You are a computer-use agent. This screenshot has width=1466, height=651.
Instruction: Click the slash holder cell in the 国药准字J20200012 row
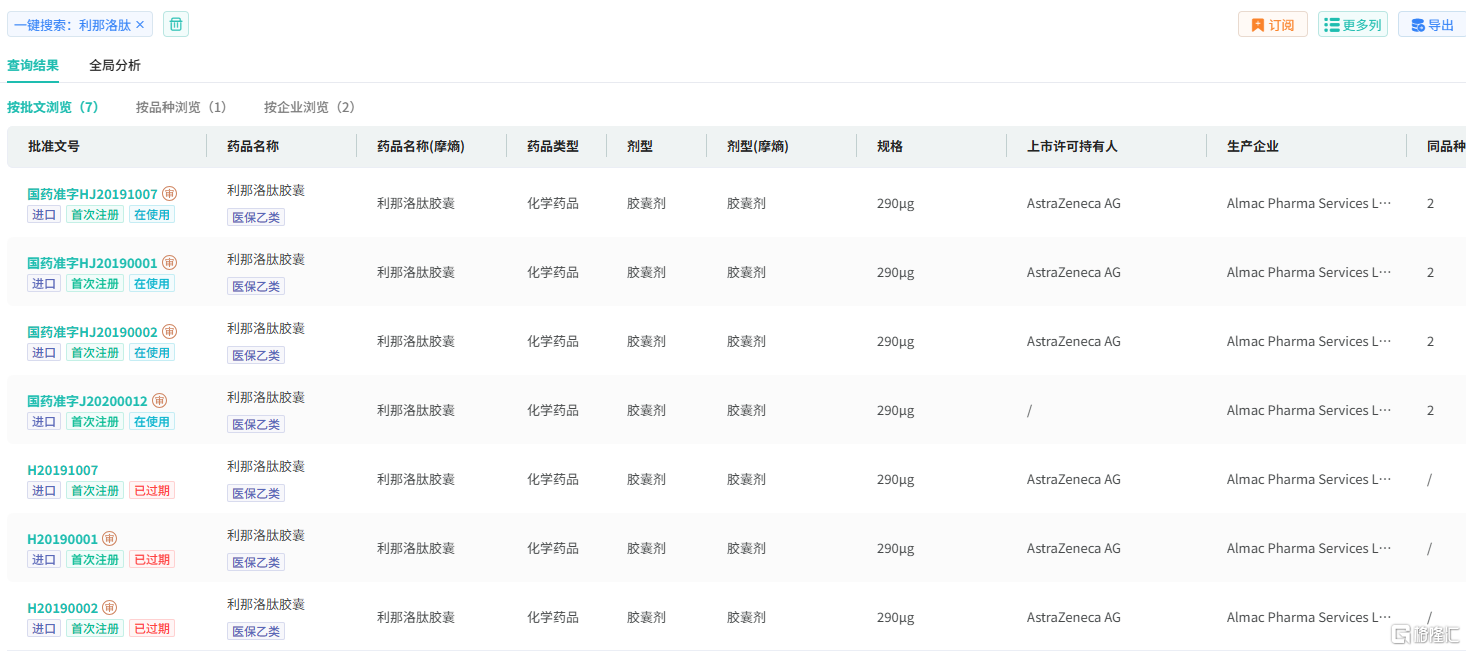pos(1029,410)
